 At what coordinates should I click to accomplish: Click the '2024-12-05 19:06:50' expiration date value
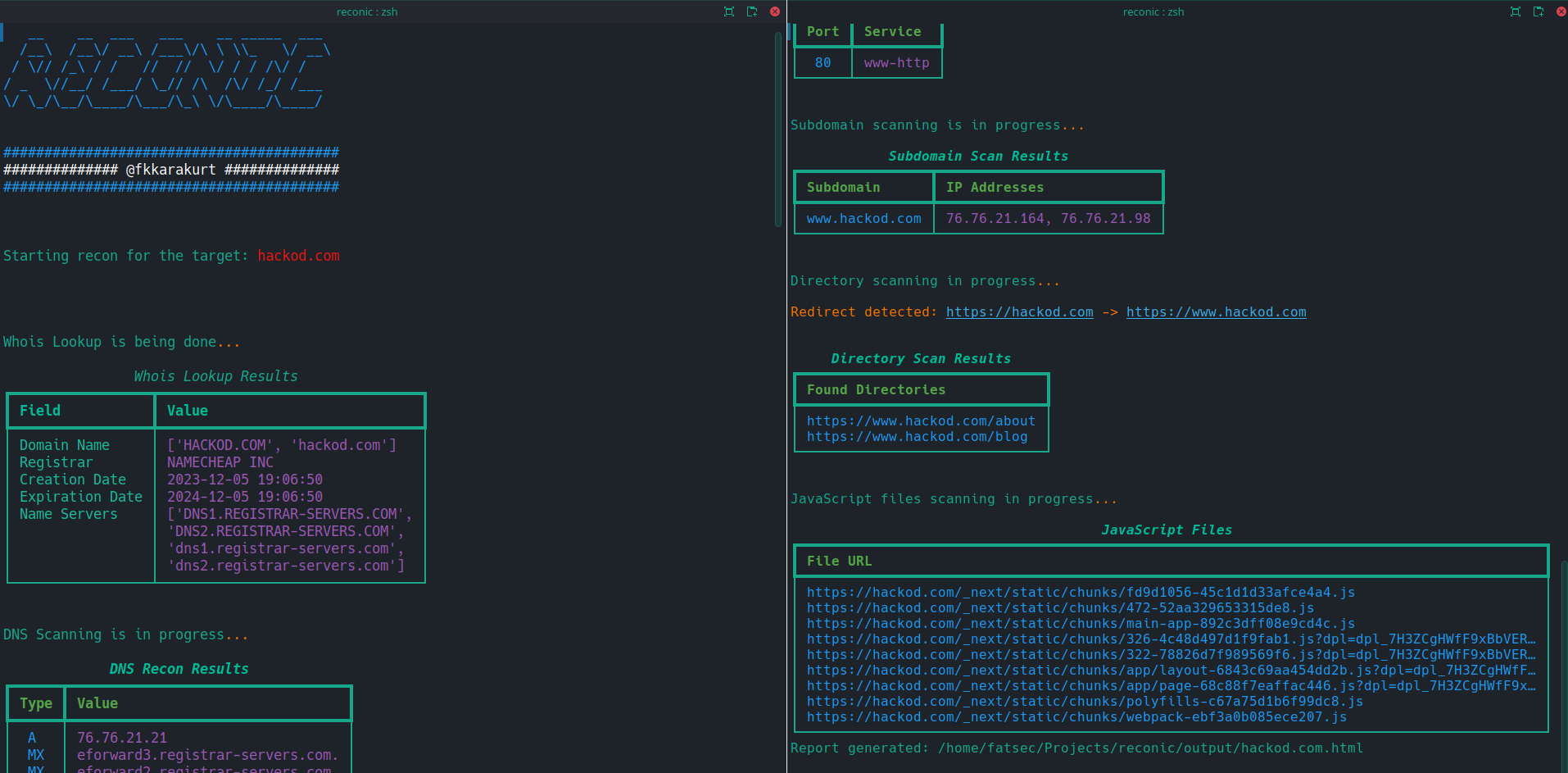pyautogui.click(x=245, y=497)
